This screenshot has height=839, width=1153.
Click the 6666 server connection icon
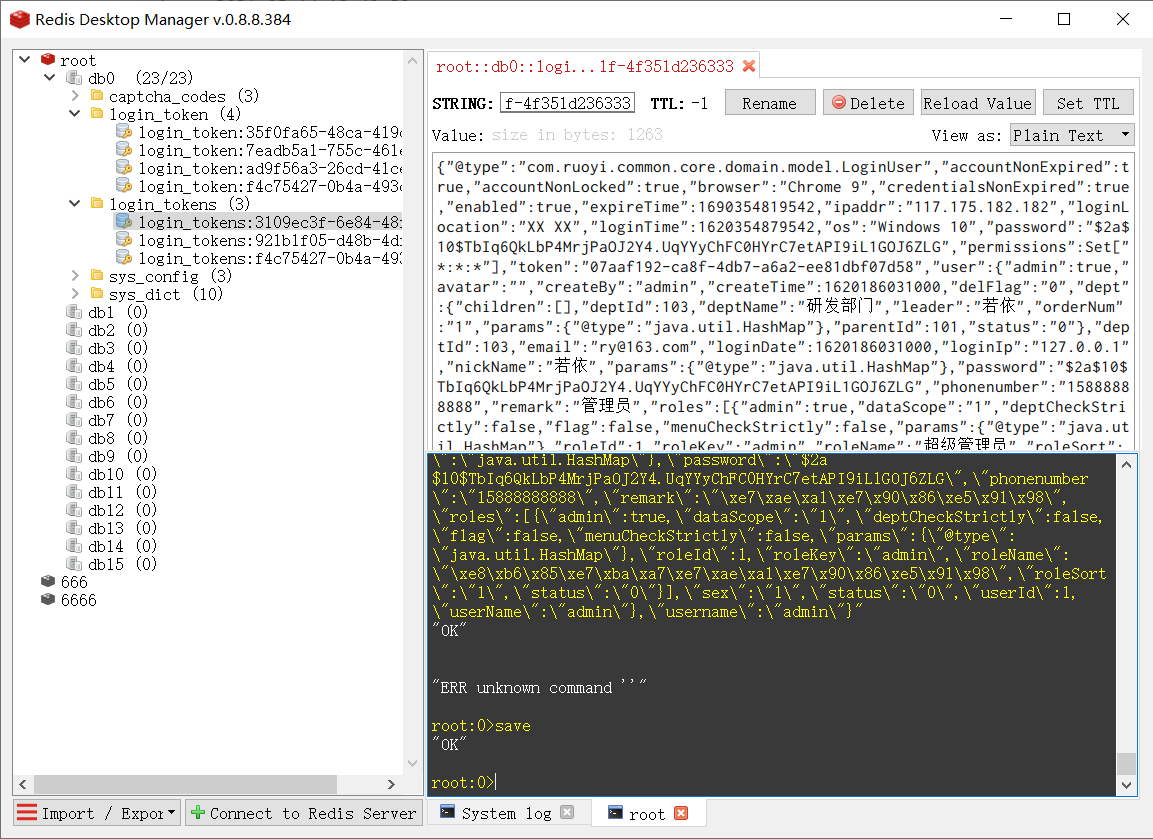coord(49,599)
